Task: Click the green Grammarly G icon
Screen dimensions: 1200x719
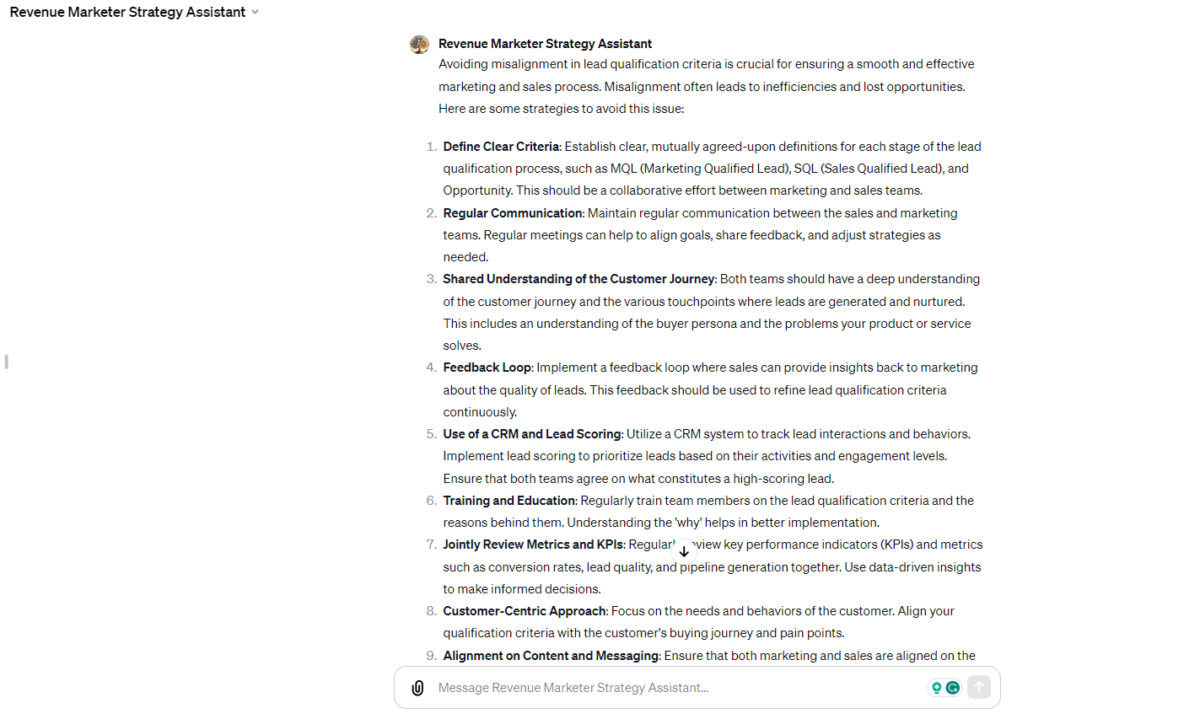Action: pyautogui.click(x=953, y=688)
